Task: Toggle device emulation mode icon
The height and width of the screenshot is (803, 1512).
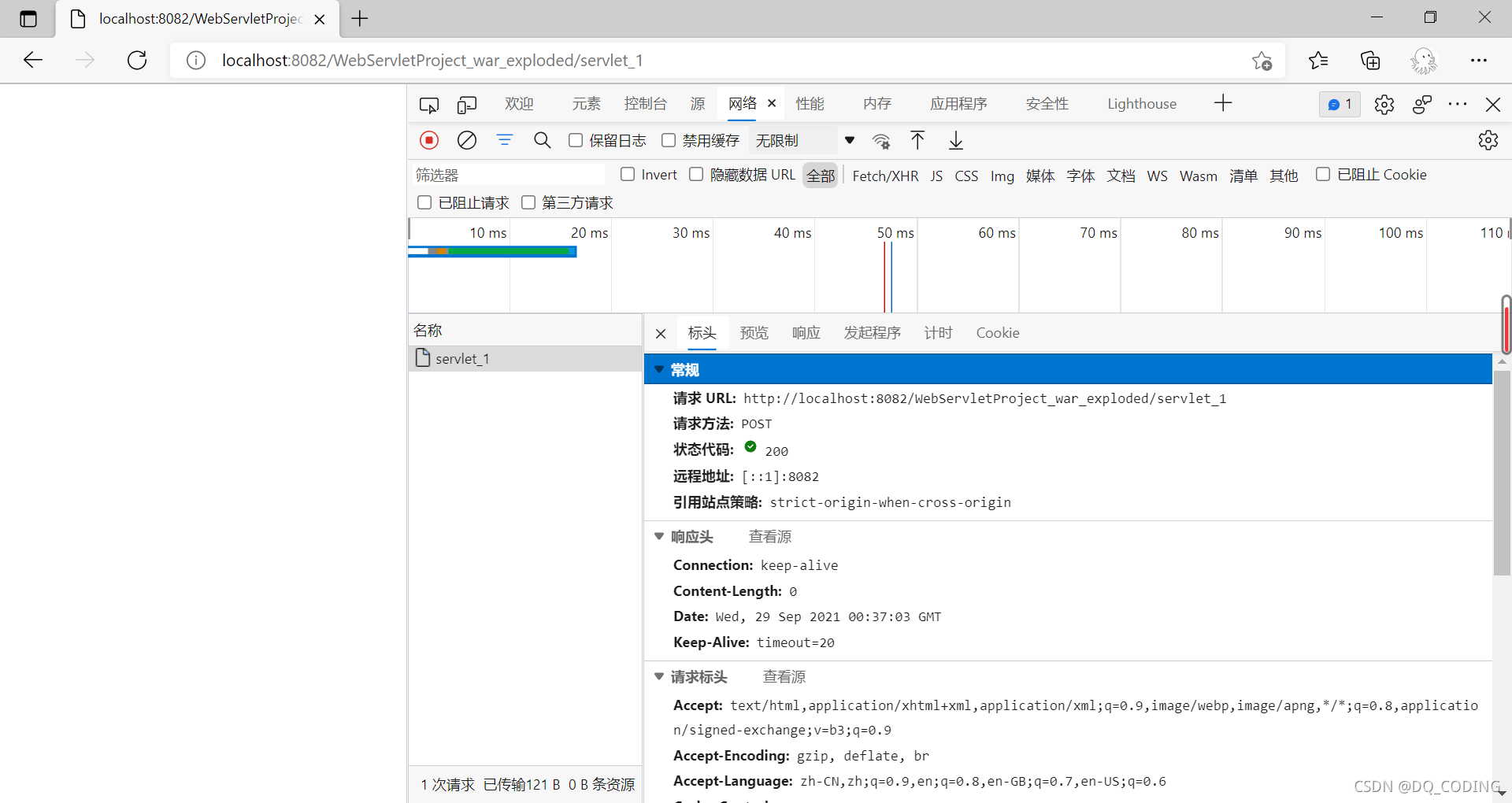Action: tap(467, 105)
